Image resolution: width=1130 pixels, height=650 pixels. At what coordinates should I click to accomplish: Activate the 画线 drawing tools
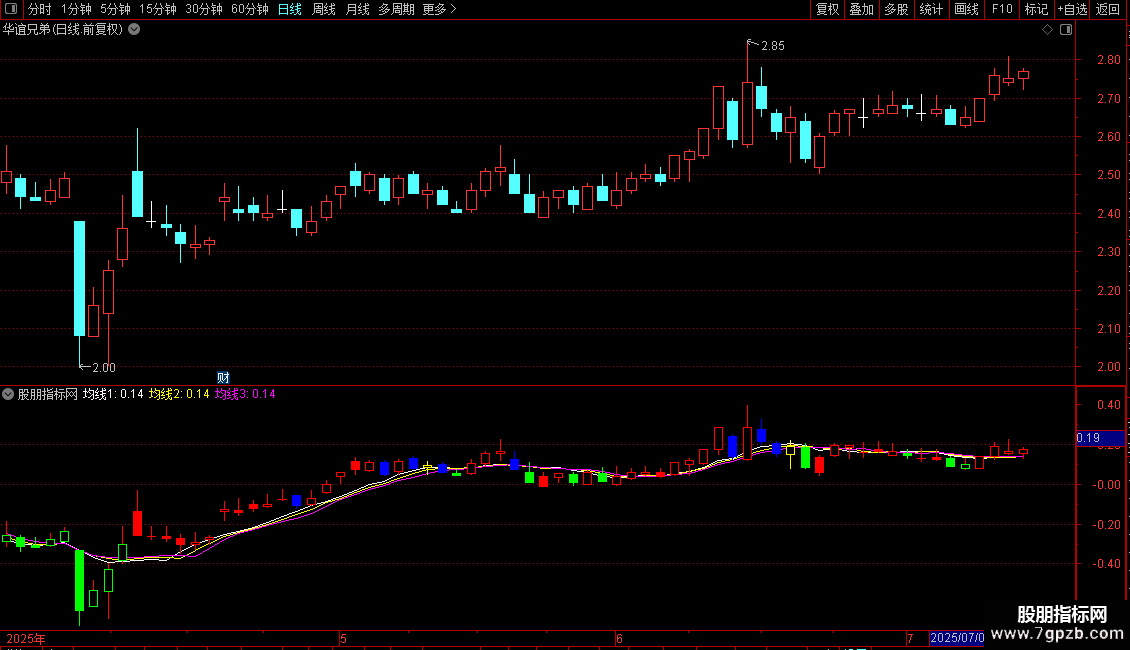[x=966, y=9]
